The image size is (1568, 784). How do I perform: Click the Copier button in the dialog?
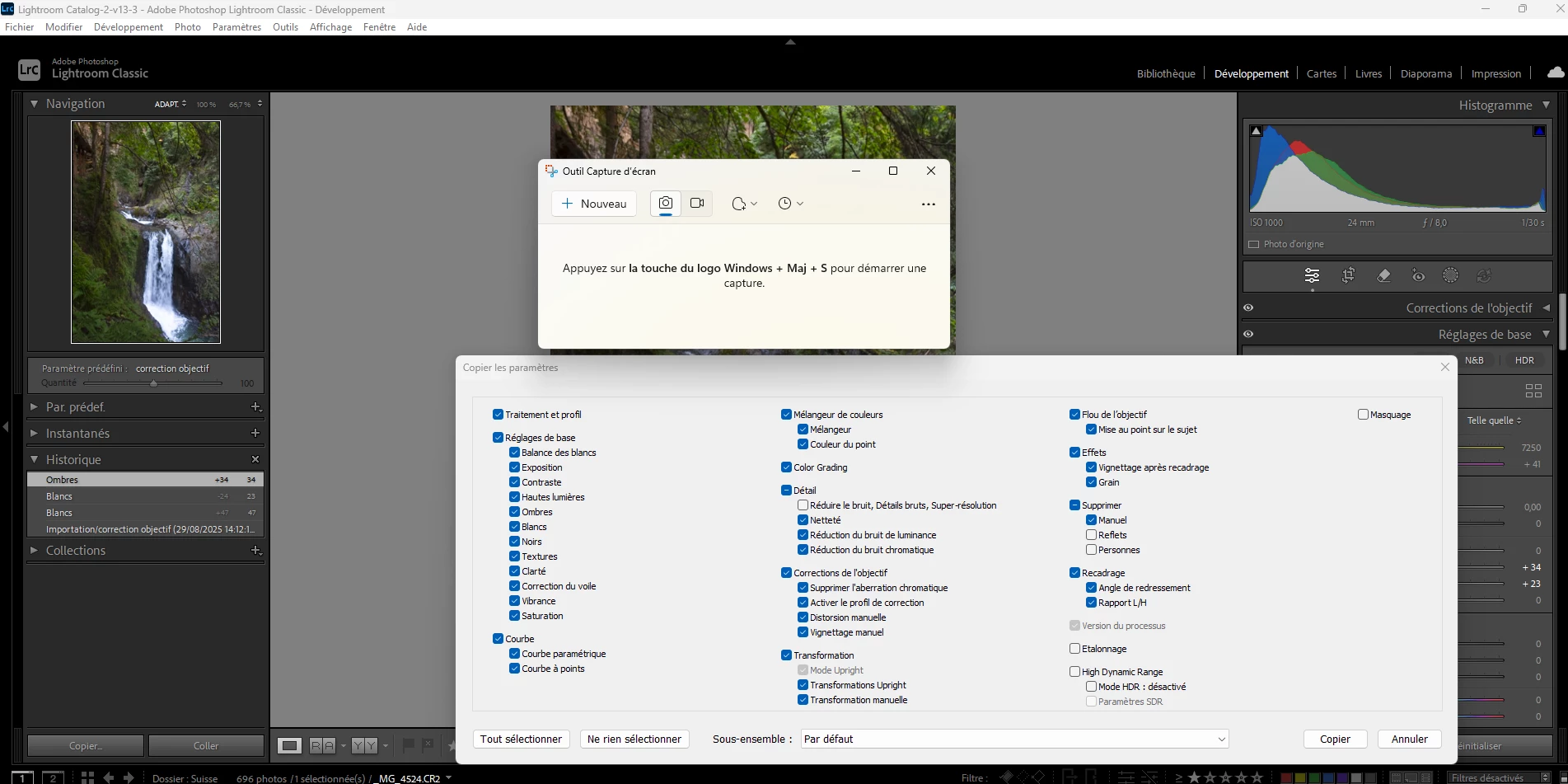click(1335, 739)
